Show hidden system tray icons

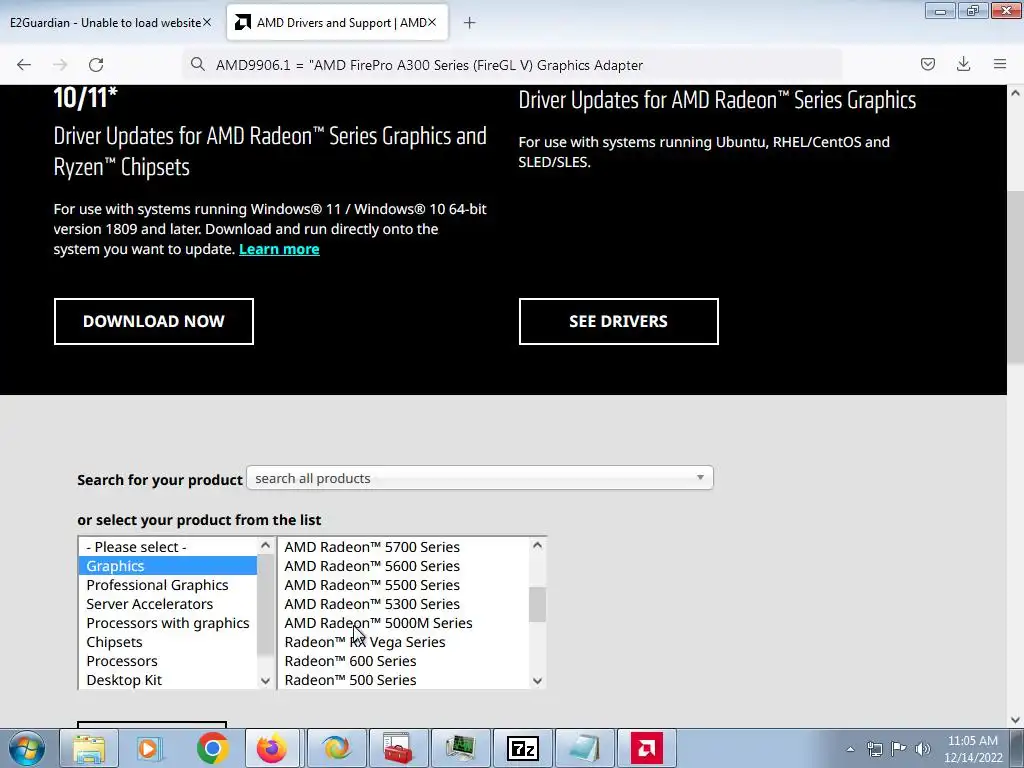(850, 749)
